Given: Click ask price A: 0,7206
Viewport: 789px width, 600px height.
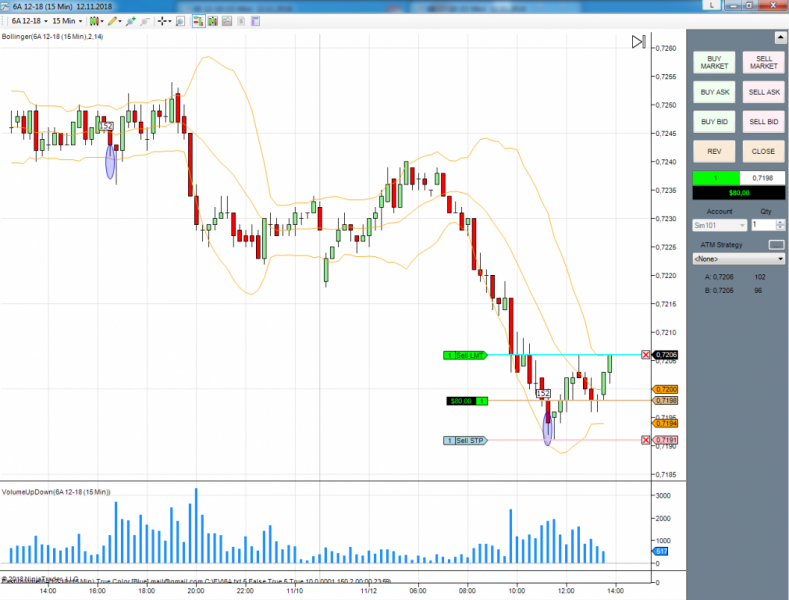Looking at the screenshot, I should pyautogui.click(x=719, y=277).
